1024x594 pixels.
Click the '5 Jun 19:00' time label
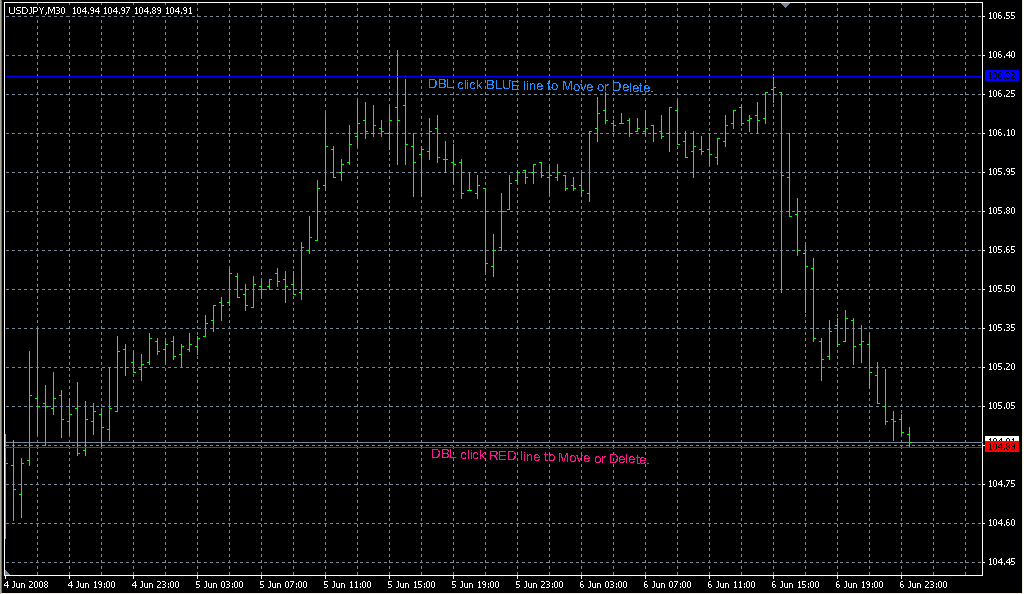475,584
